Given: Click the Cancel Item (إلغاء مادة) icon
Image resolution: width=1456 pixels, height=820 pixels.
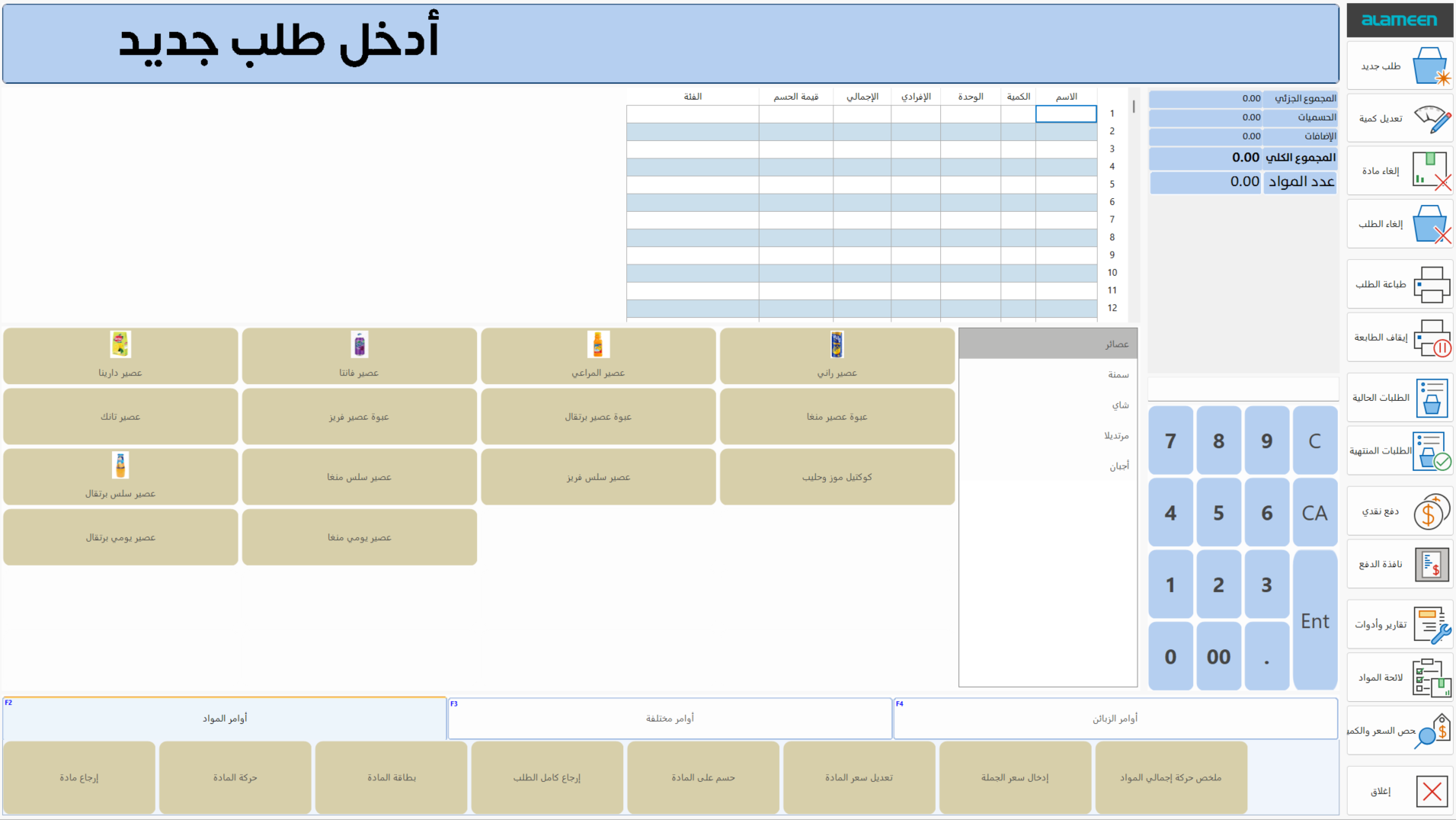Looking at the screenshot, I should [1400, 171].
